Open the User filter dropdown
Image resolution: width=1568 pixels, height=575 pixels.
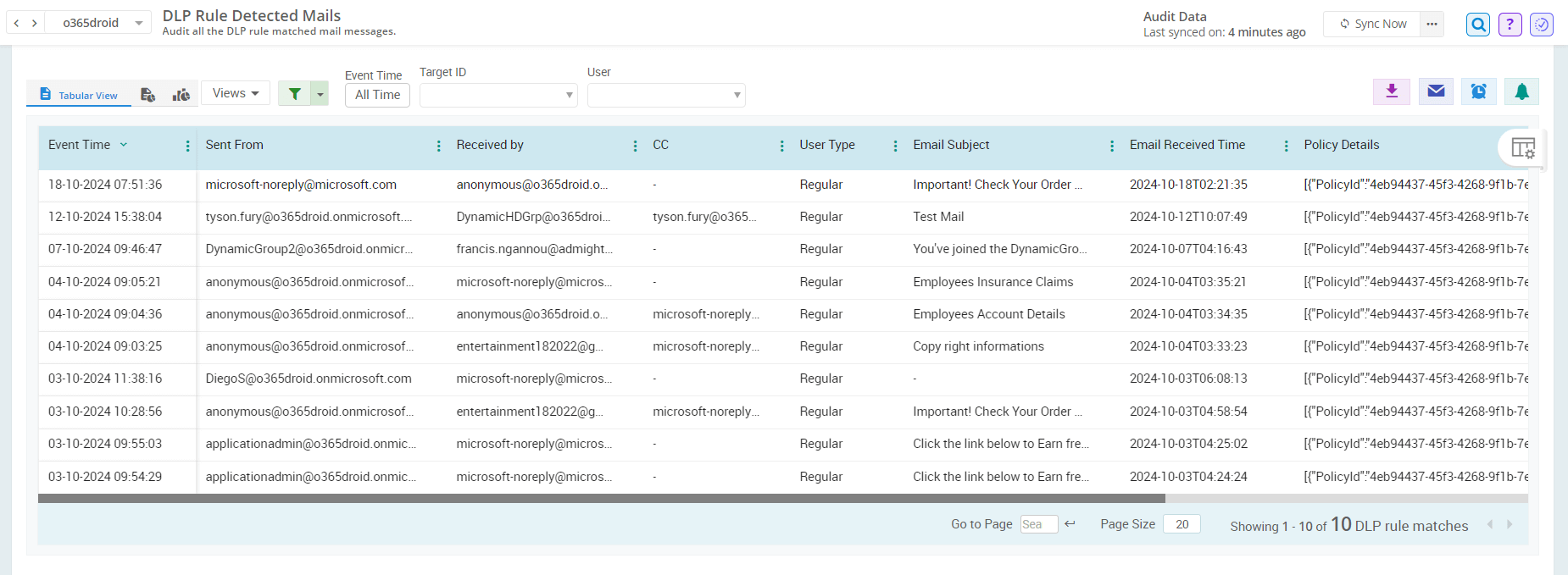point(666,95)
